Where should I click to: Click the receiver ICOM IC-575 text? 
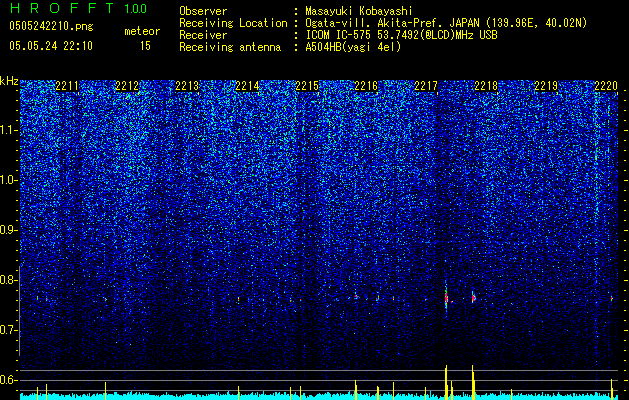coord(340,35)
